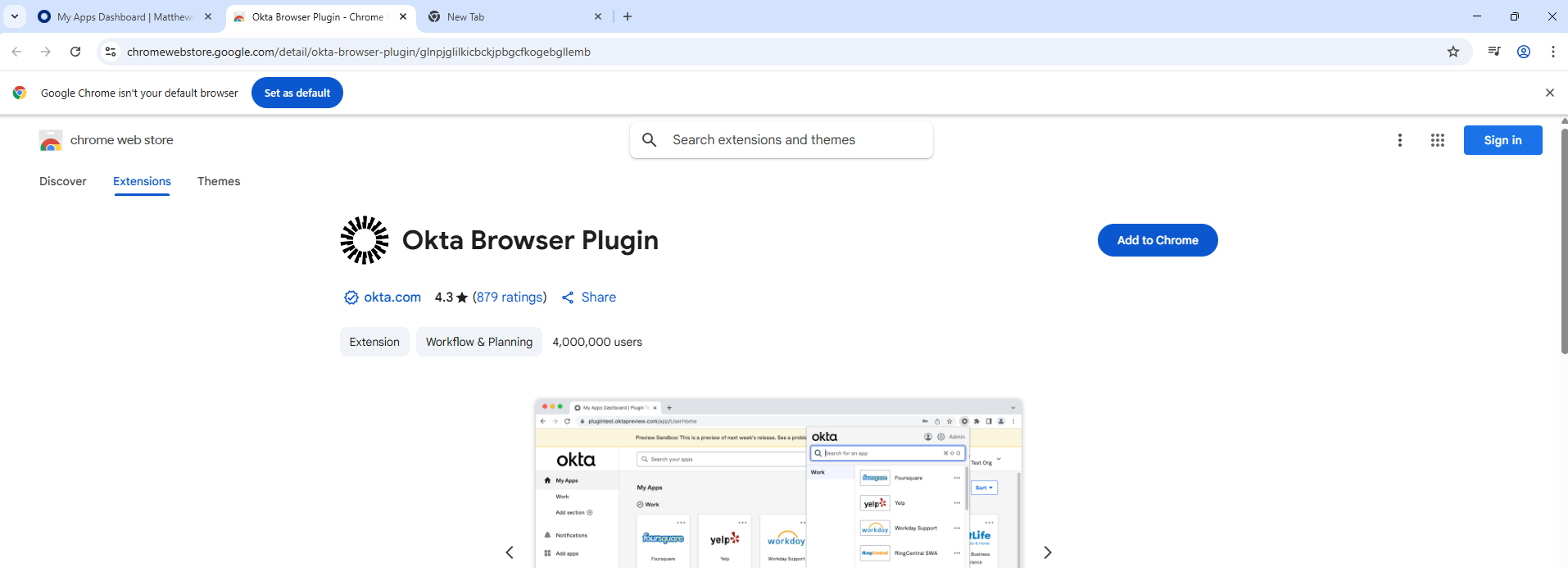This screenshot has width=1568, height=568.
Task: Share this extension
Action: click(589, 298)
